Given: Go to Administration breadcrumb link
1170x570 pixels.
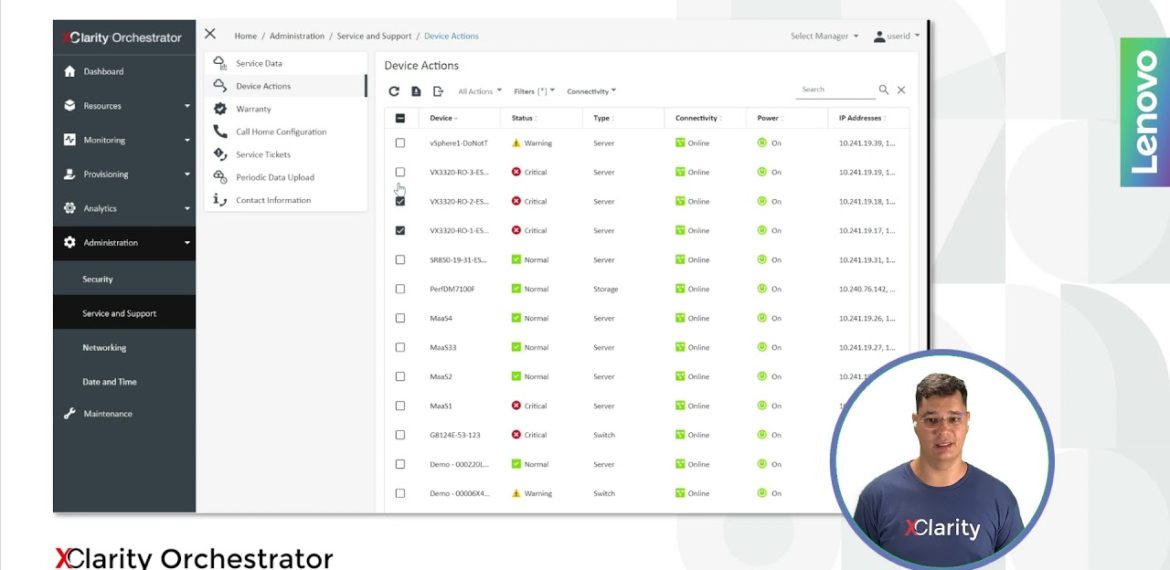Looking at the screenshot, I should click(297, 36).
